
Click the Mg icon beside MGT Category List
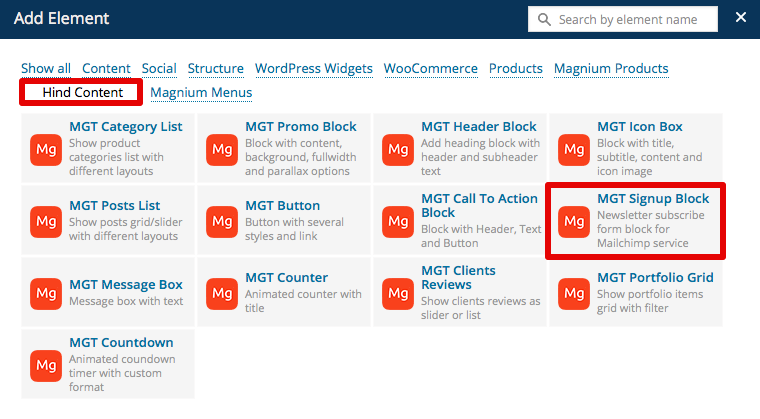point(46,148)
